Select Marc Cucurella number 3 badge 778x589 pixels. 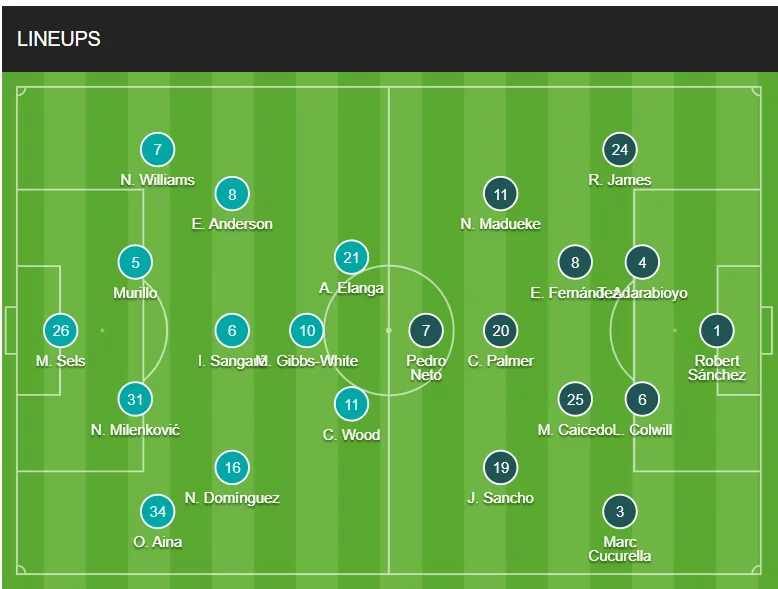click(620, 512)
